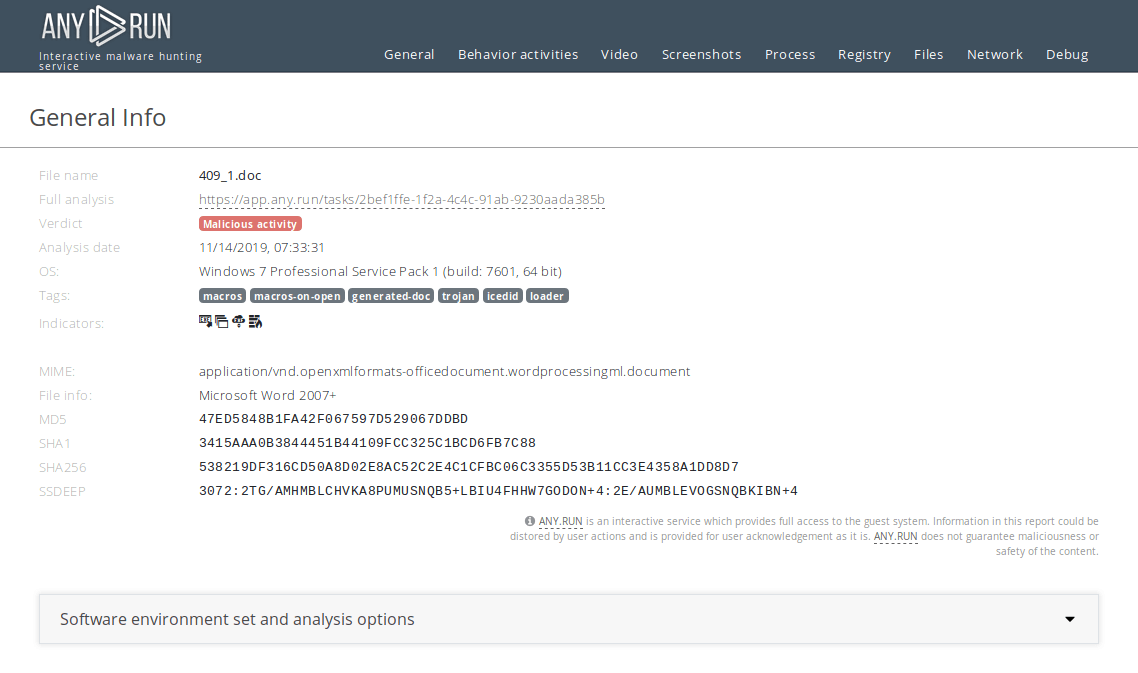Expand Software environment set and analysis options
1138x673 pixels.
[237, 619]
